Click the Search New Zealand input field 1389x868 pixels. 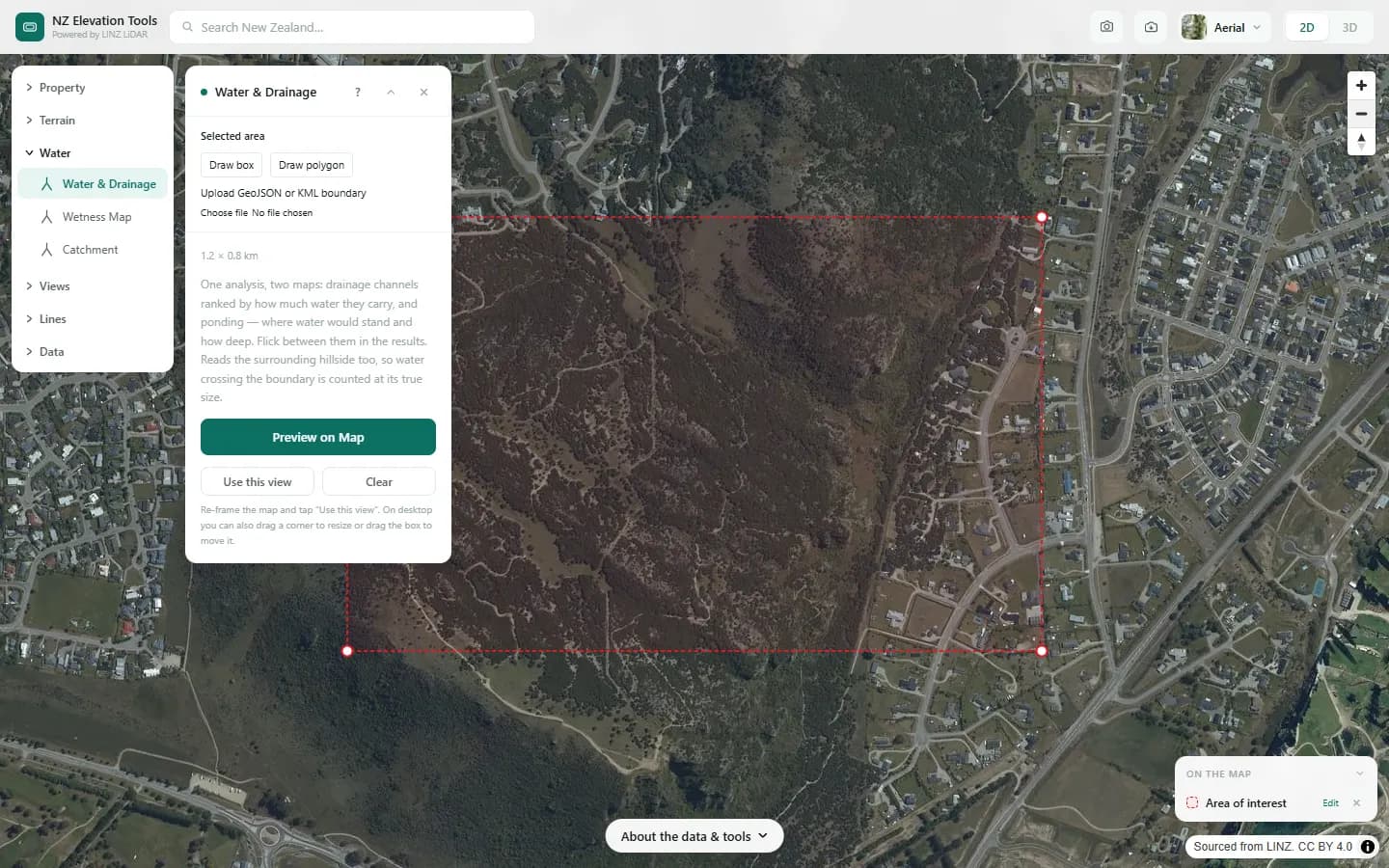[352, 27]
